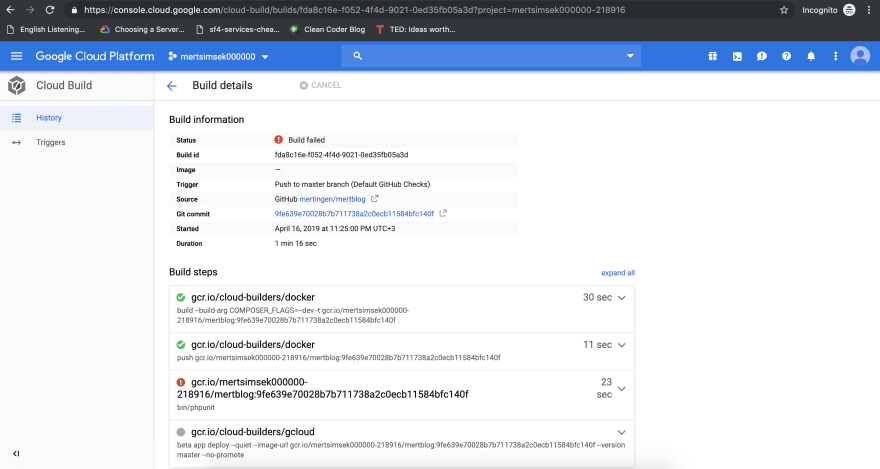
Task: Click the Build steps heading
Action: pyautogui.click(x=193, y=272)
